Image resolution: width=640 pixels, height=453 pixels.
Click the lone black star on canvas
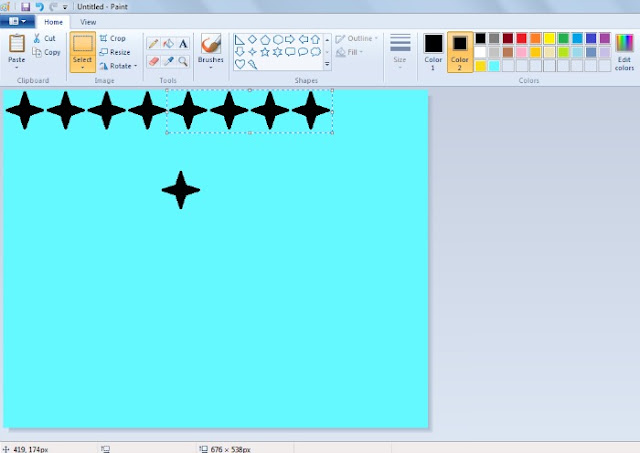[x=181, y=190]
